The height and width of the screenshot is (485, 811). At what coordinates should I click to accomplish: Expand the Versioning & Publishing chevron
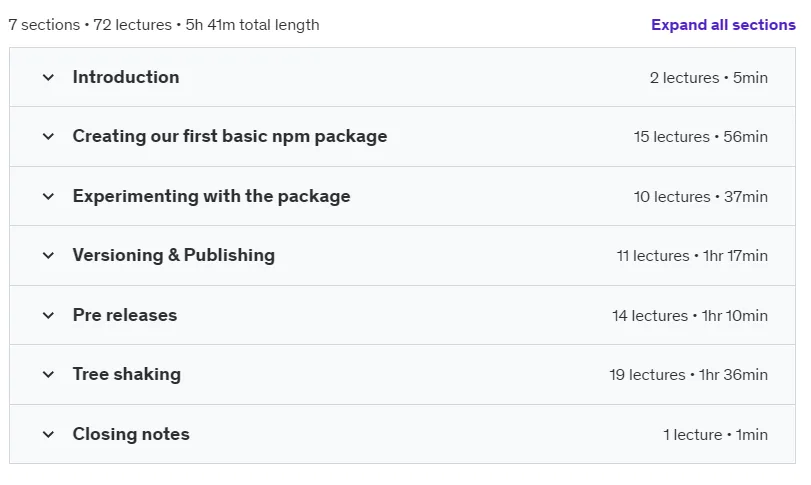pyautogui.click(x=48, y=255)
